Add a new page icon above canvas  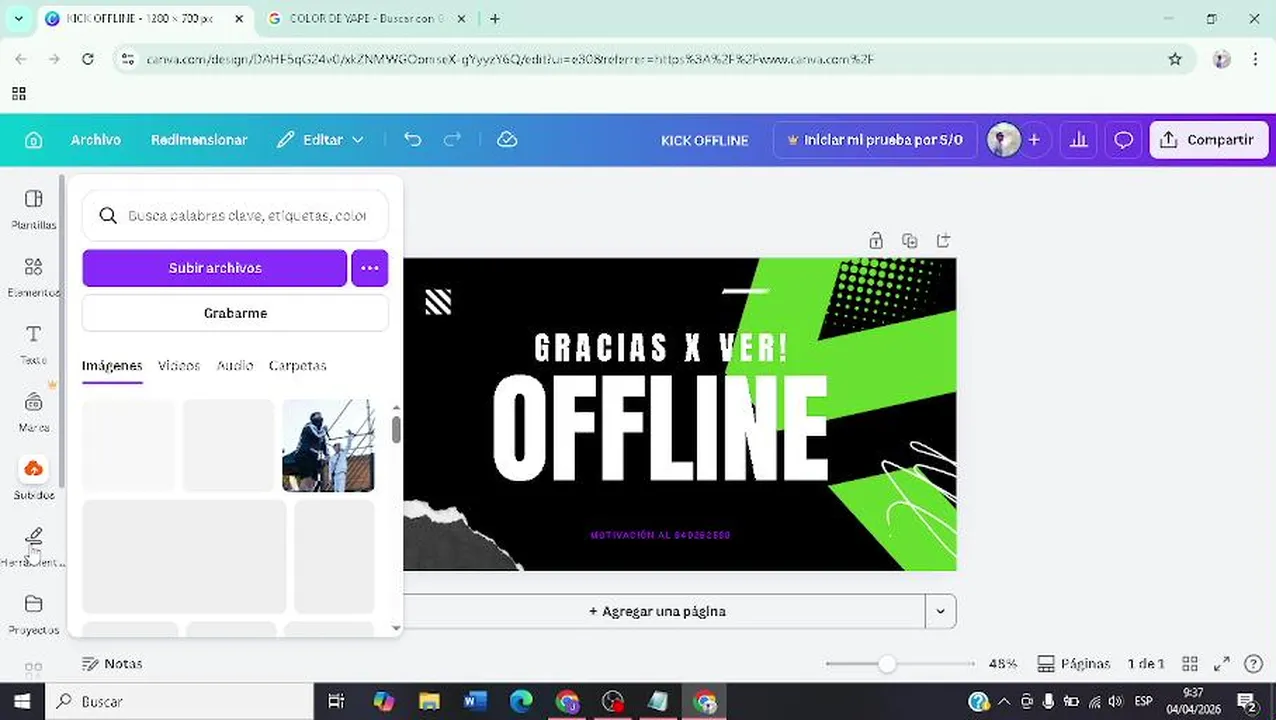tap(943, 241)
